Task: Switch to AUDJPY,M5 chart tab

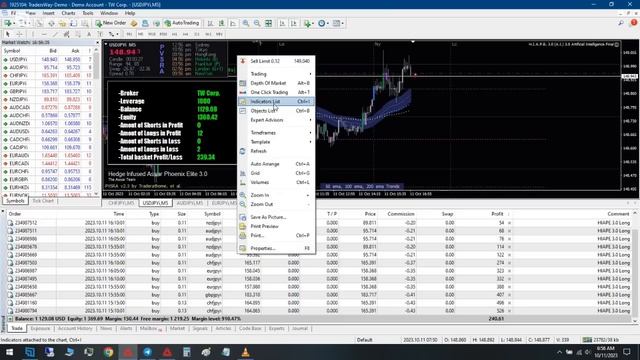Action: 190,203
